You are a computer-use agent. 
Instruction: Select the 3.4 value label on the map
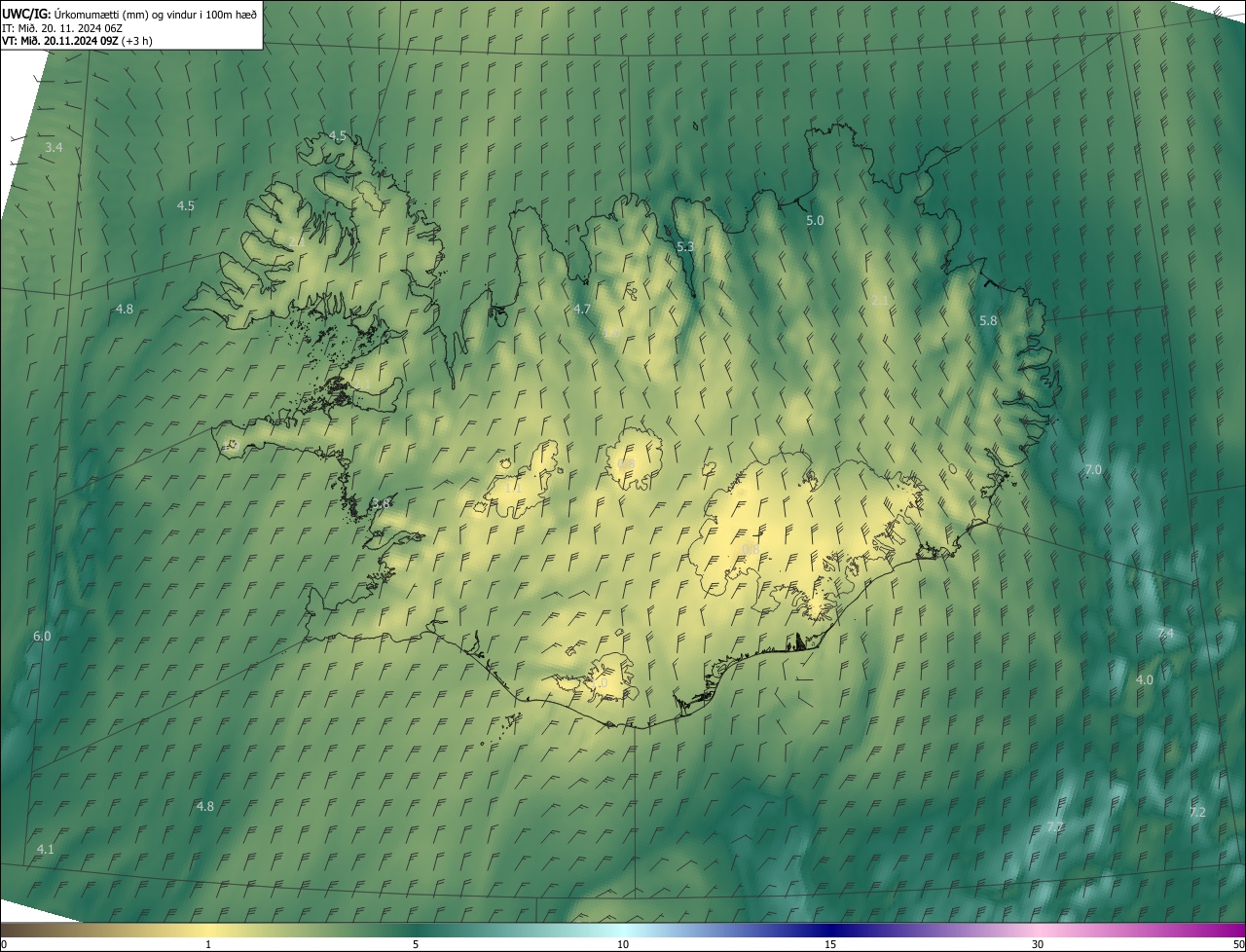coord(54,147)
